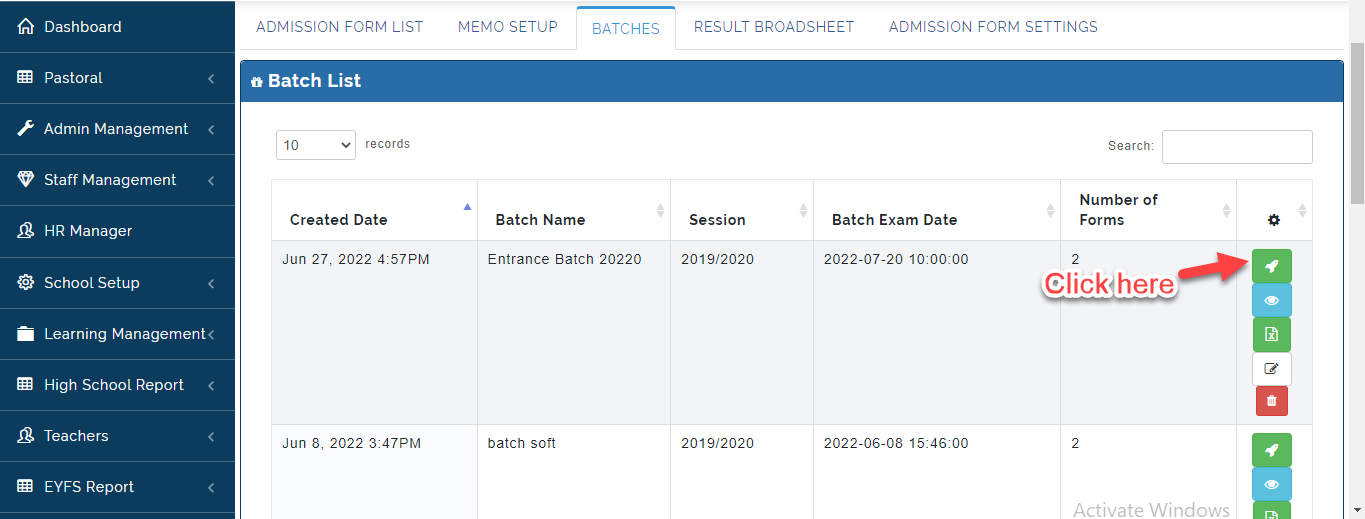Delete the Entrance Batch 20220 row

(1271, 401)
